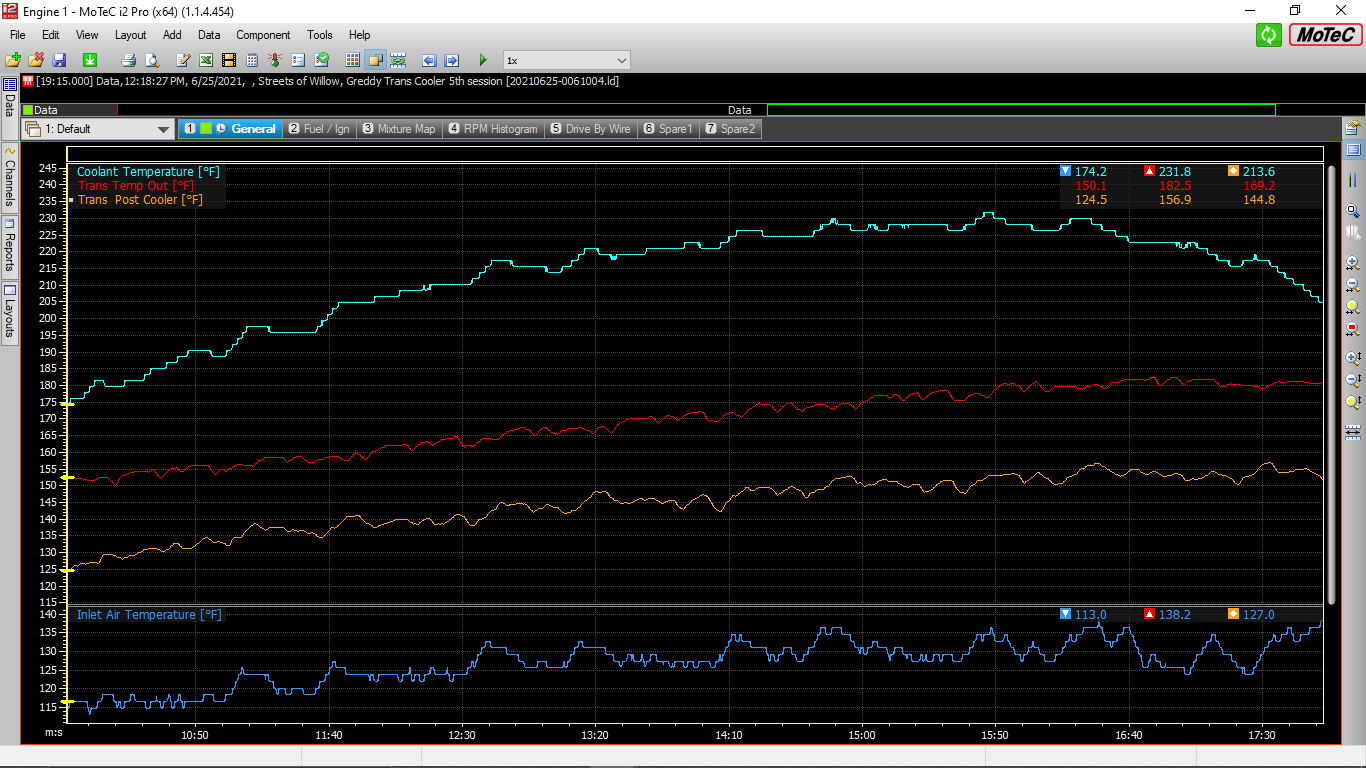Click the horizontal zoom out magnifier
The width and height of the screenshot is (1366, 768).
coord(1353,285)
